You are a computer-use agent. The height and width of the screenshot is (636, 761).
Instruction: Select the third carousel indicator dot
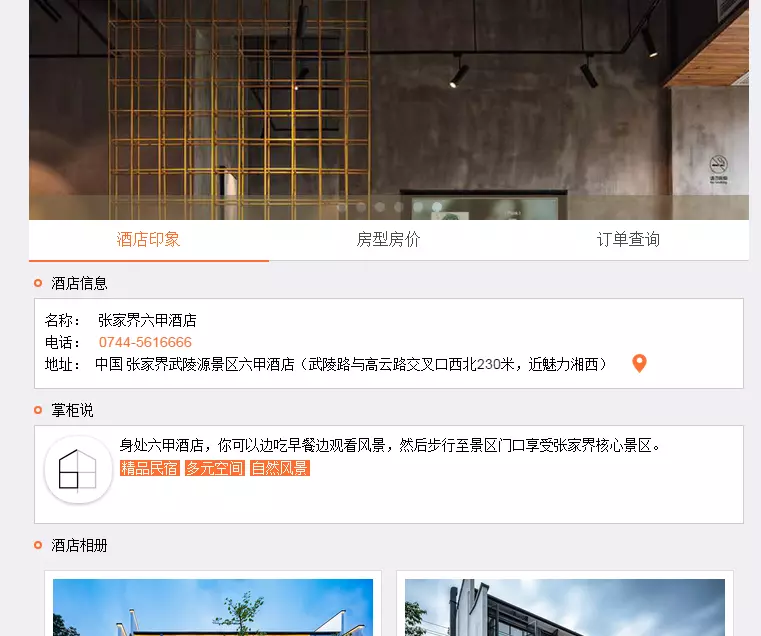click(380, 207)
